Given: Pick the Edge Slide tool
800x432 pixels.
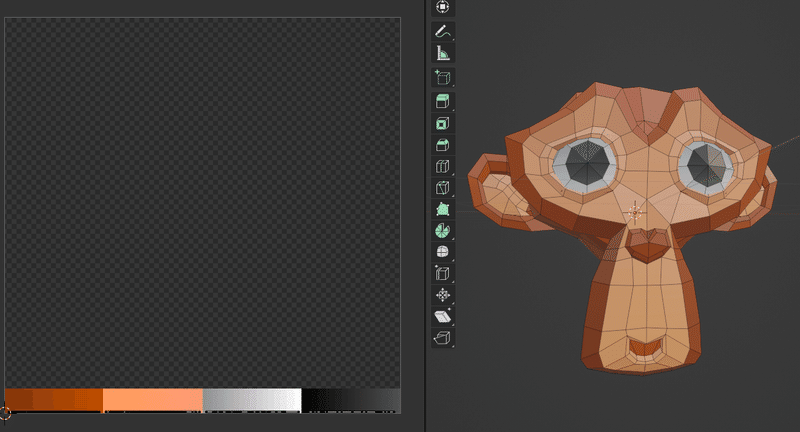Looking at the screenshot, I should pos(442,273).
